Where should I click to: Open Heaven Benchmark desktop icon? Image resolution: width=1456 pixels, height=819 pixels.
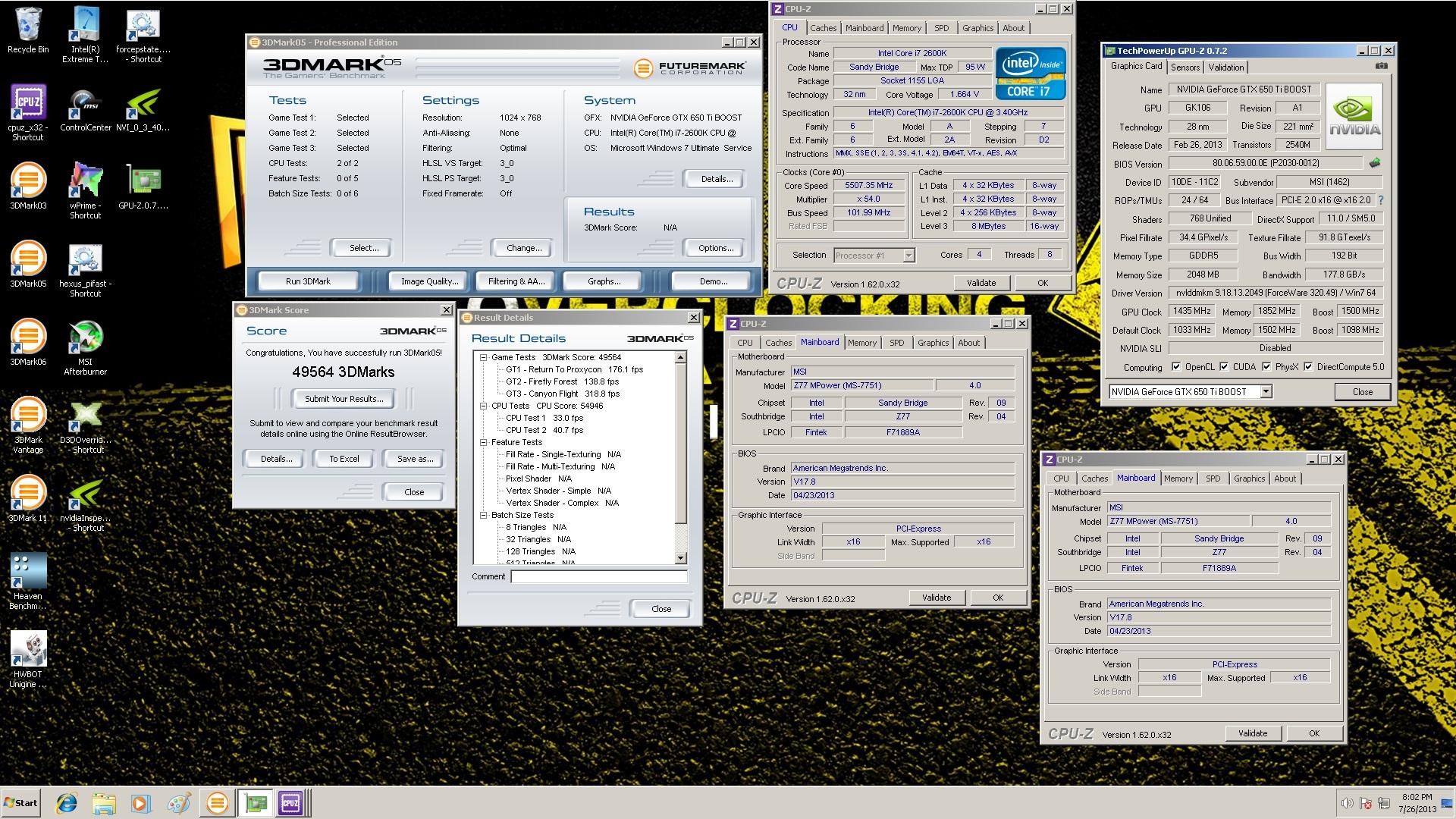coord(28,580)
